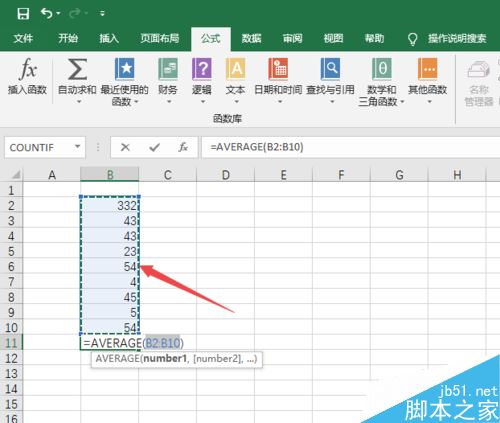Screen dimensions: 500x423
Task: Open the Date and Time functions icon
Action: pos(278,69)
